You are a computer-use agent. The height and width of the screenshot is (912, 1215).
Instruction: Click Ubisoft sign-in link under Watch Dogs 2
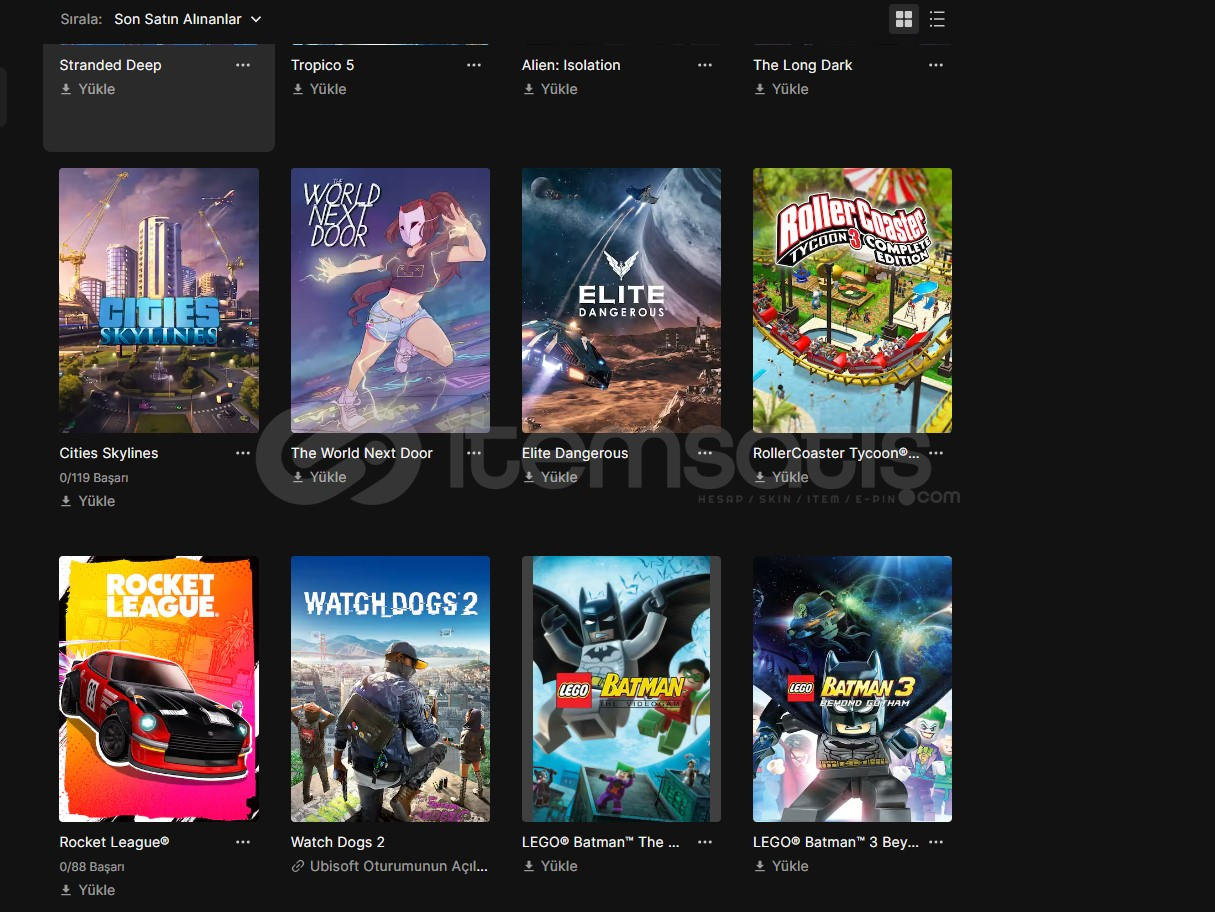(x=390, y=866)
